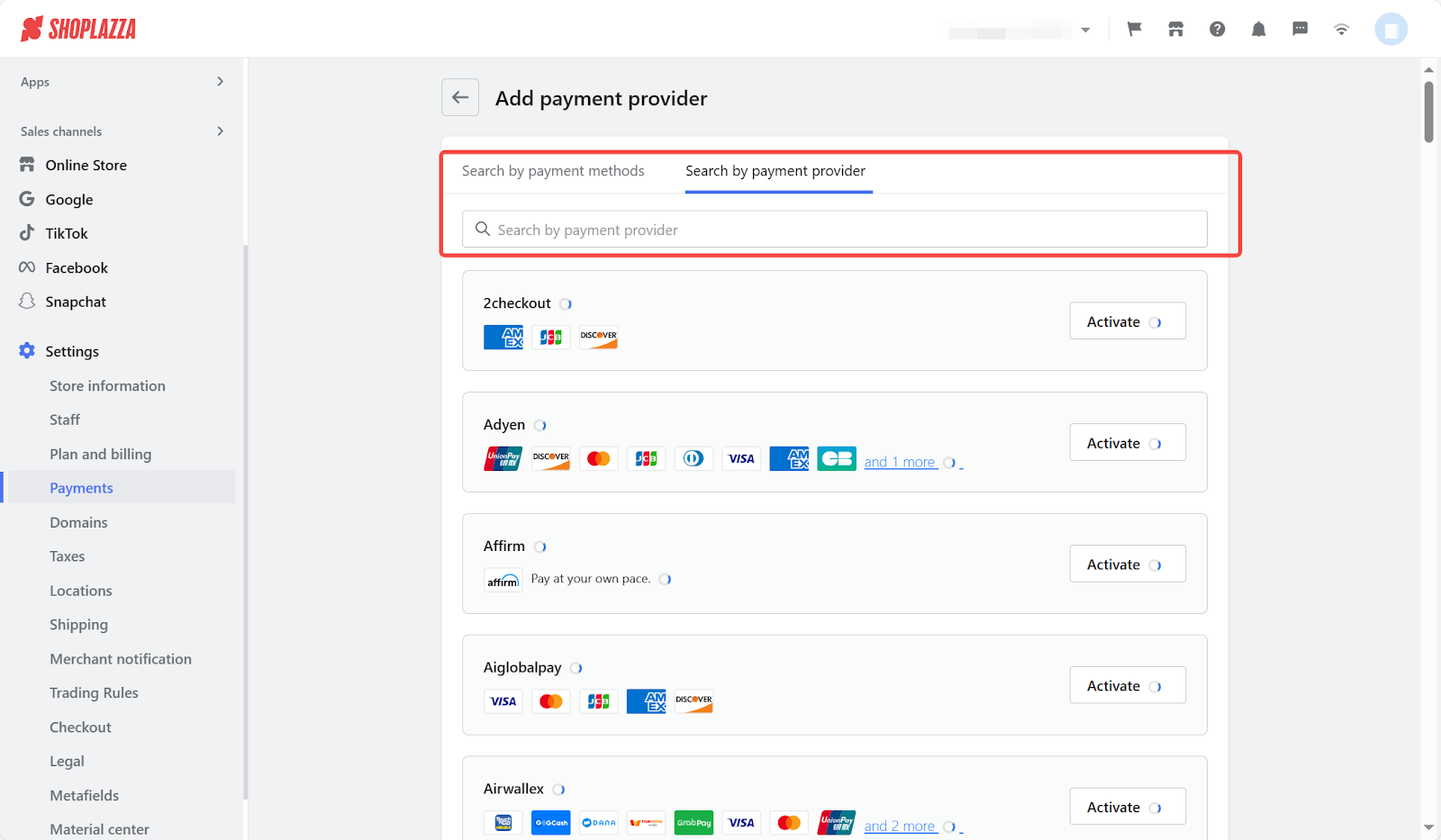
Task: Open the store selector dropdown arrow
Action: click(x=1086, y=30)
